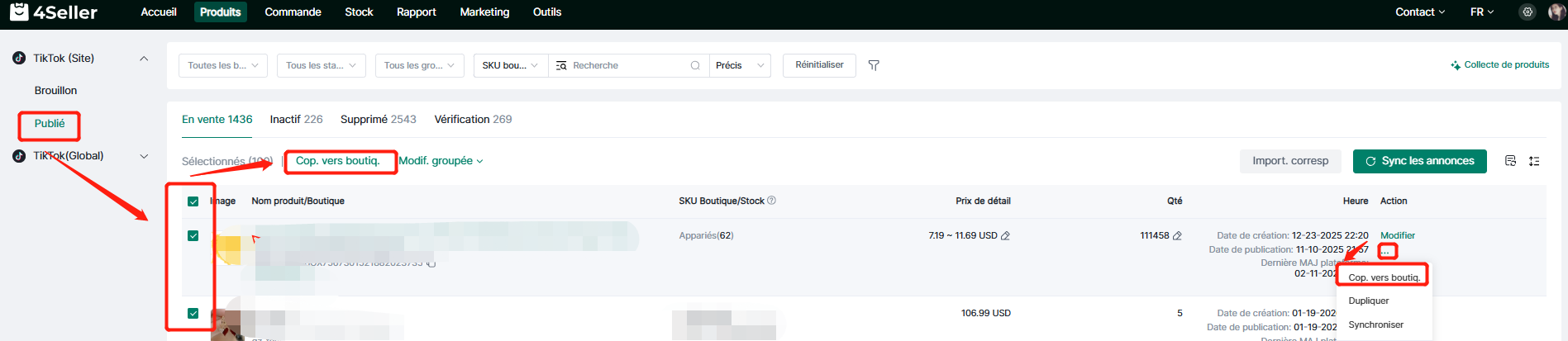Open settings gear in top bar
The height and width of the screenshot is (341, 1568).
point(1527,12)
